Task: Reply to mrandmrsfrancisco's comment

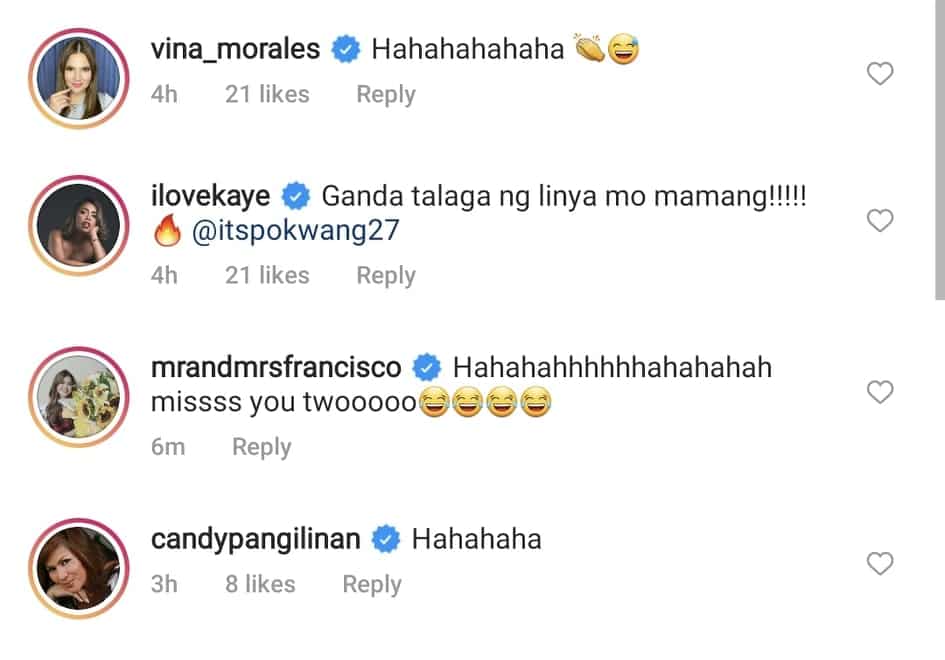Action: pyautogui.click(x=262, y=447)
